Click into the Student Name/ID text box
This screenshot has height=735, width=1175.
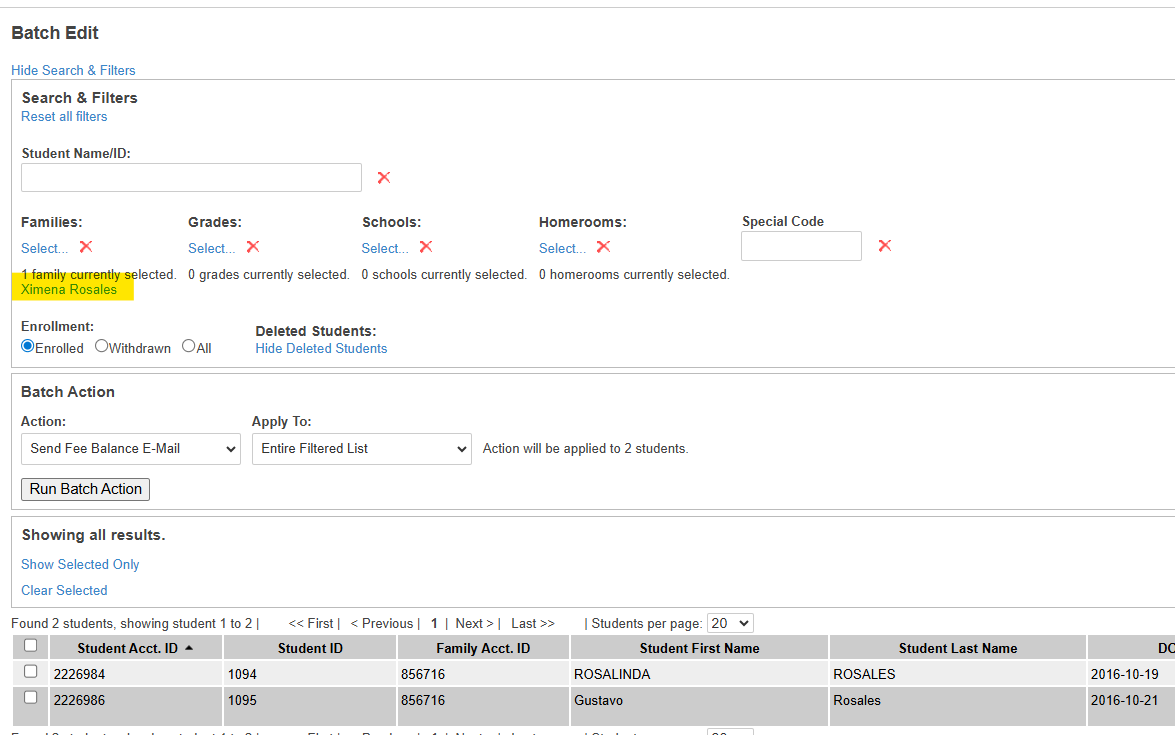pos(191,178)
